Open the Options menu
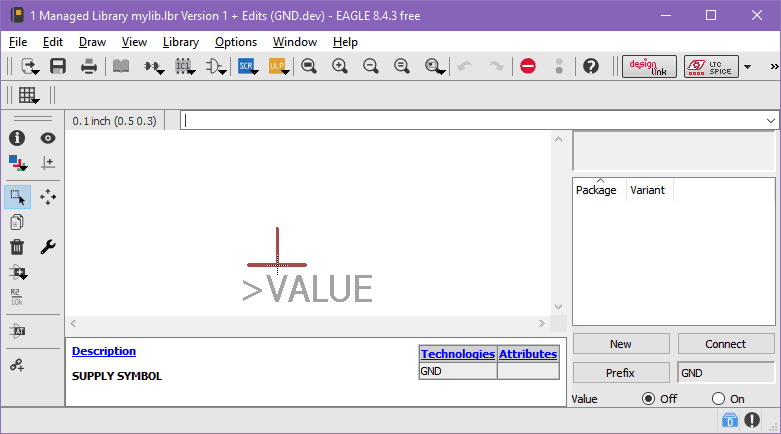 coord(236,42)
